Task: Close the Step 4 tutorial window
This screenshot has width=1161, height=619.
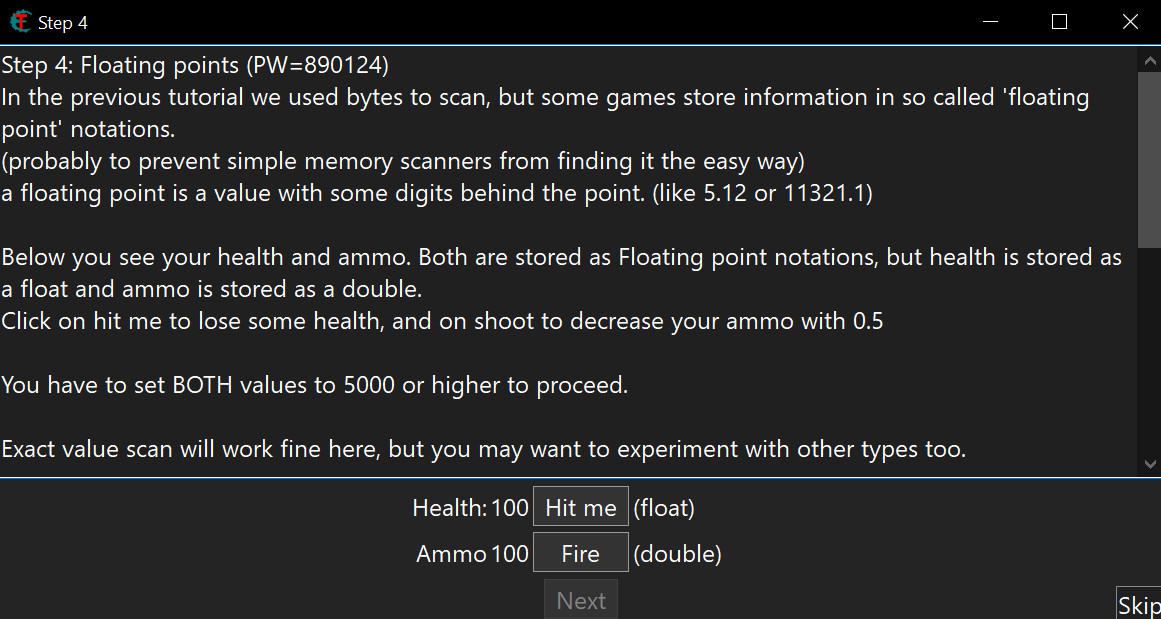Action: 1130,22
